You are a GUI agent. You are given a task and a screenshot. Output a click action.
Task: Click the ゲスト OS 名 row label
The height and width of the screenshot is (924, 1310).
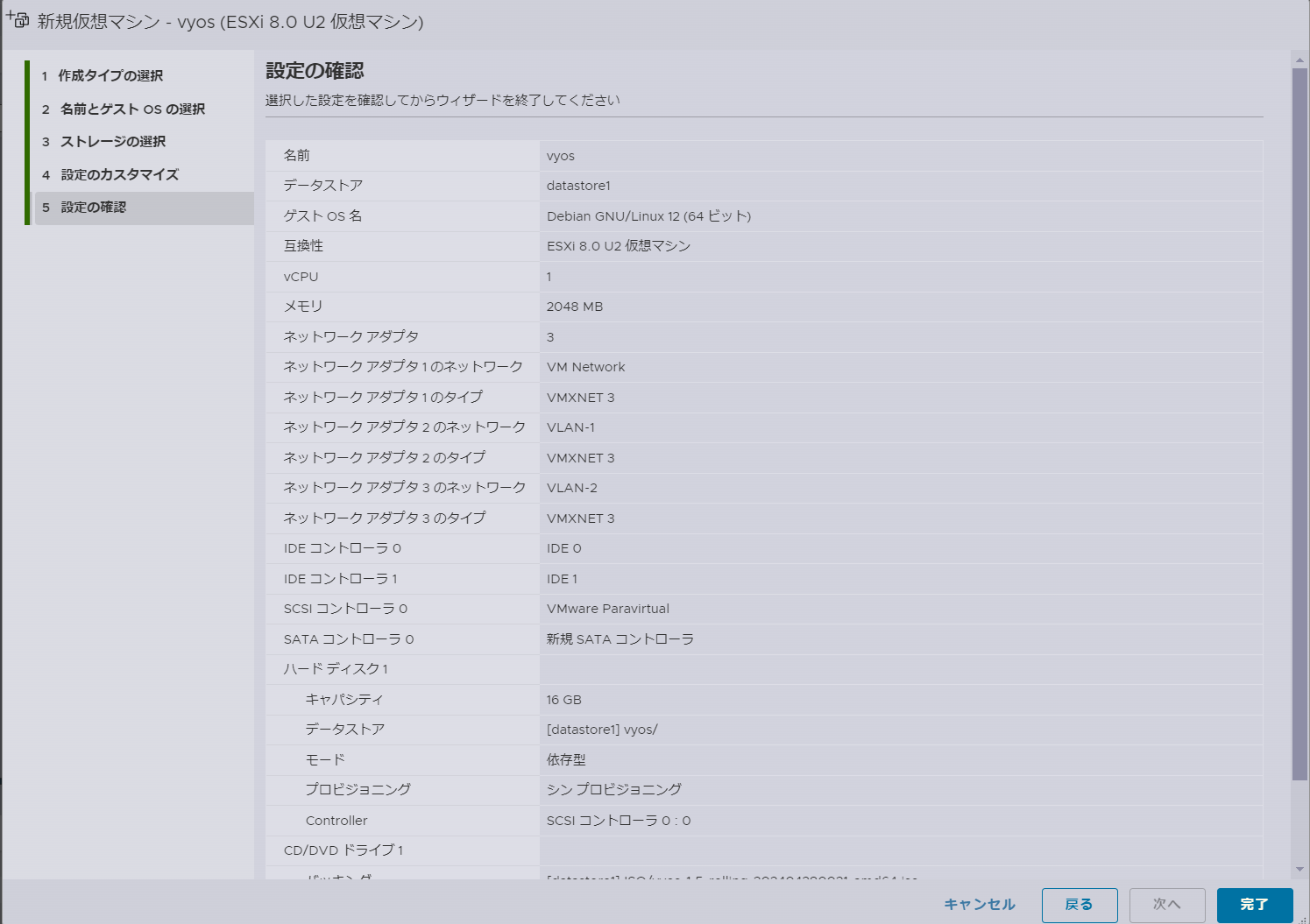pos(322,216)
